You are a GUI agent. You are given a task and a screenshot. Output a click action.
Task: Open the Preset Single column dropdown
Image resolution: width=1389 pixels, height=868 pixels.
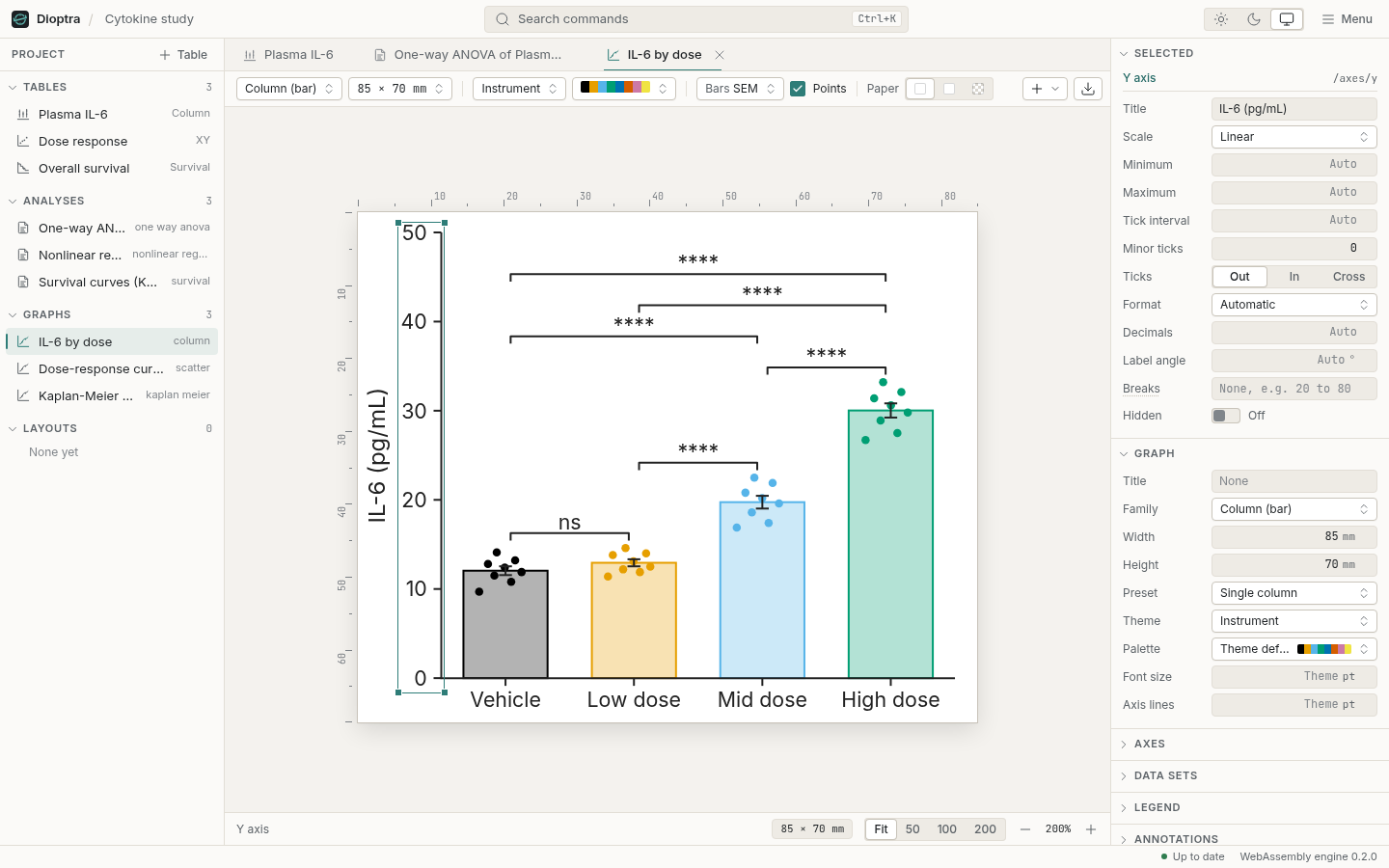tap(1294, 593)
